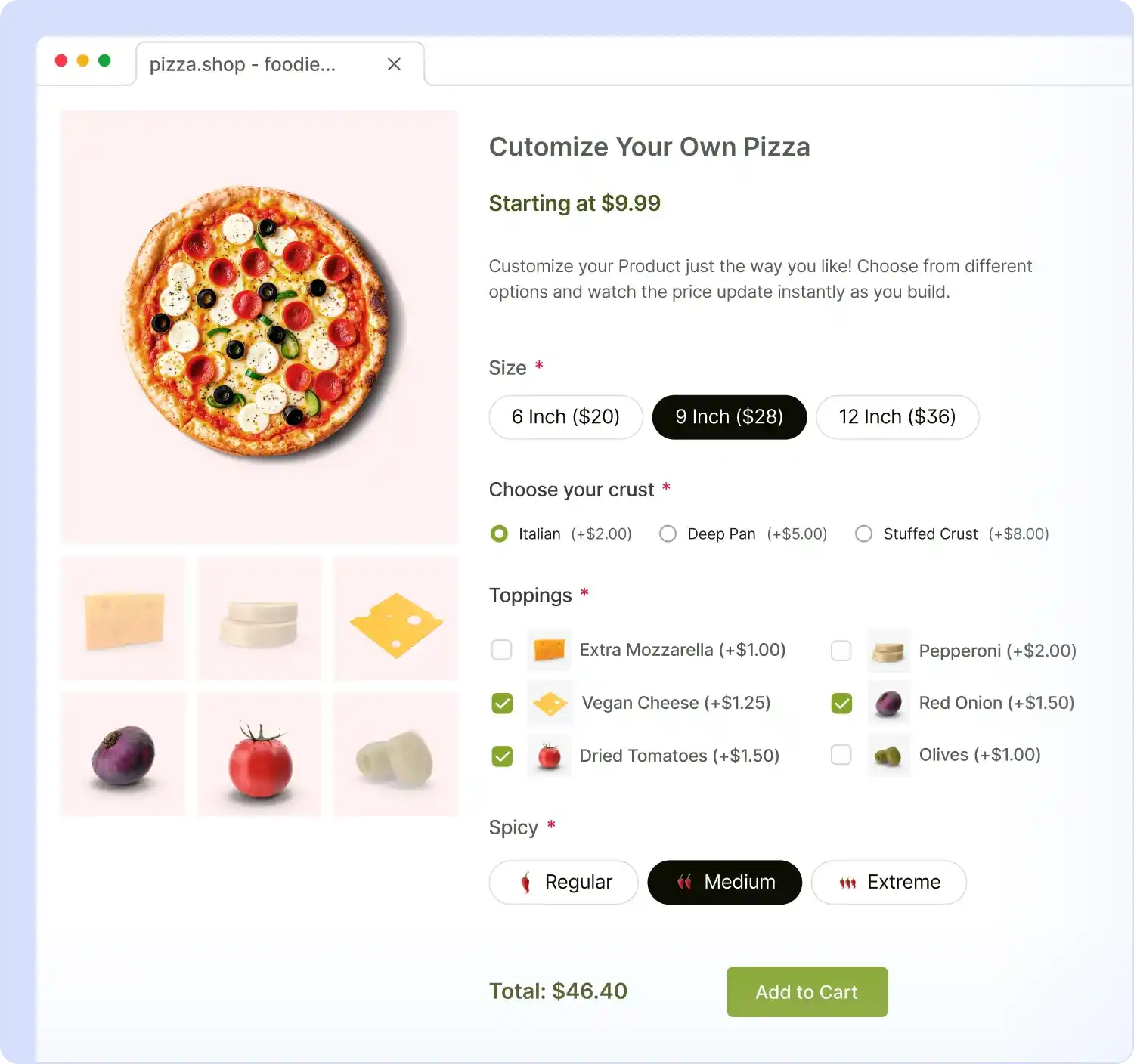Image resolution: width=1134 pixels, height=1064 pixels.
Task: Open the red onion image thumbnail
Action: coord(122,754)
